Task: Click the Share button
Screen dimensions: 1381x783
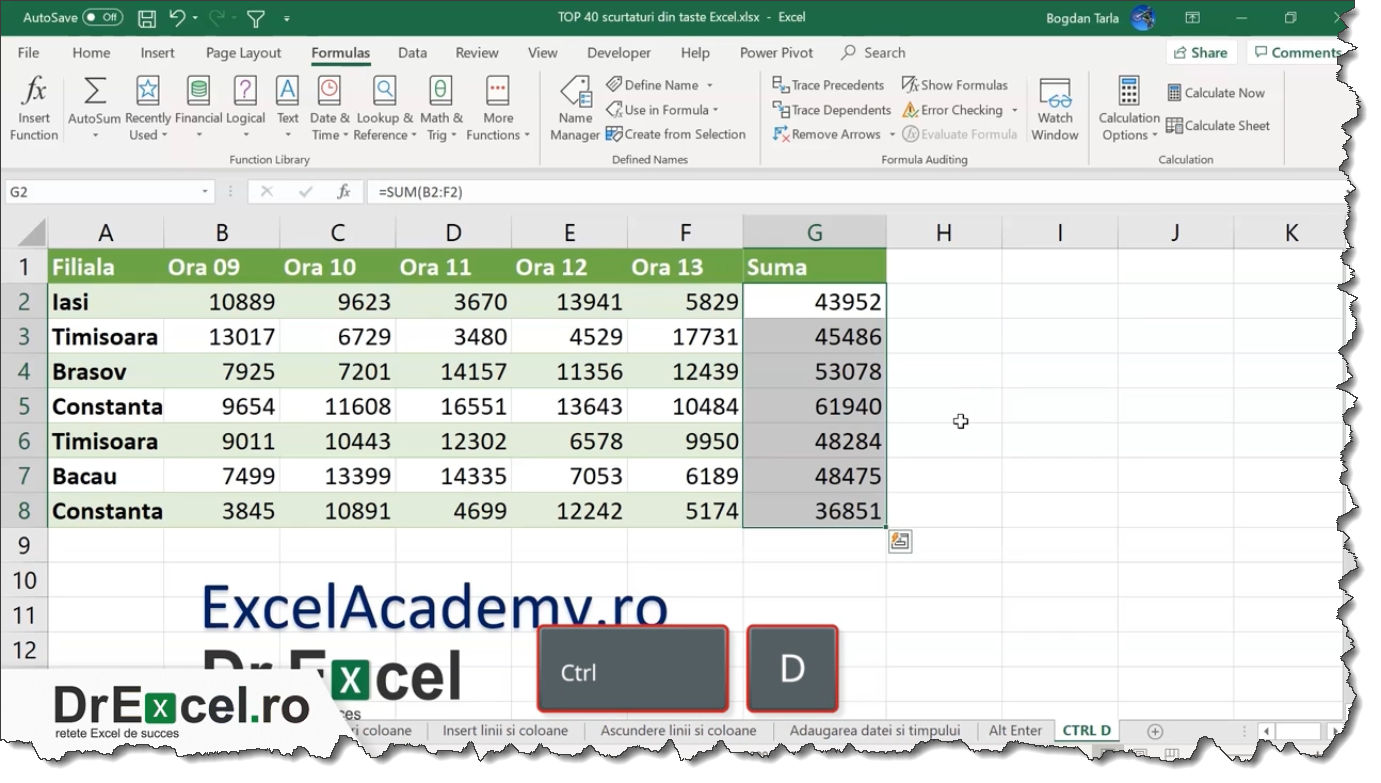Action: [x=1200, y=52]
